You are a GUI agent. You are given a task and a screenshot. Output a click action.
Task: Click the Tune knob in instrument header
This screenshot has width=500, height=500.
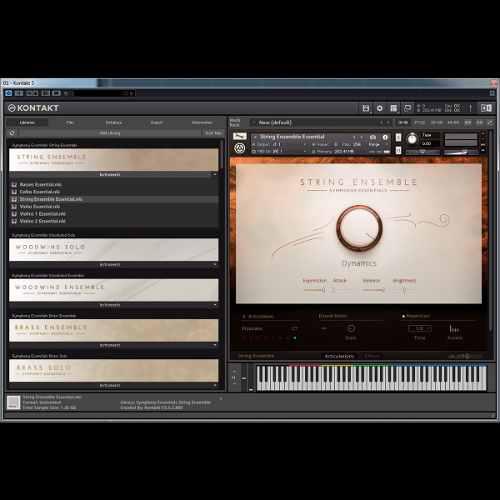tap(412, 139)
